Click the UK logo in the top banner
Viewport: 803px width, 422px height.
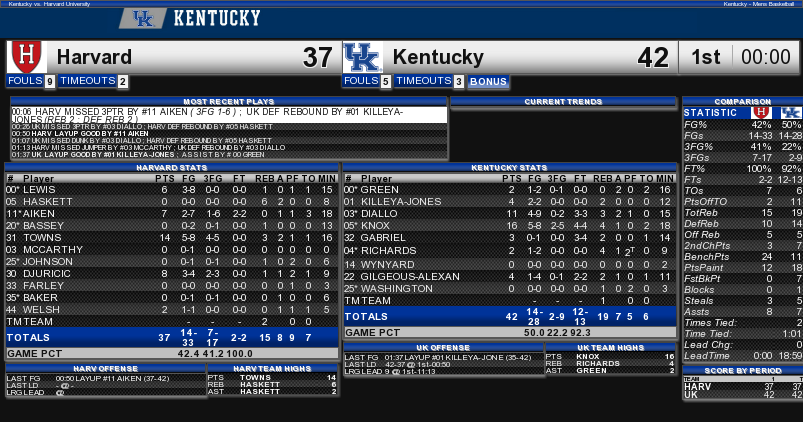click(x=142, y=18)
